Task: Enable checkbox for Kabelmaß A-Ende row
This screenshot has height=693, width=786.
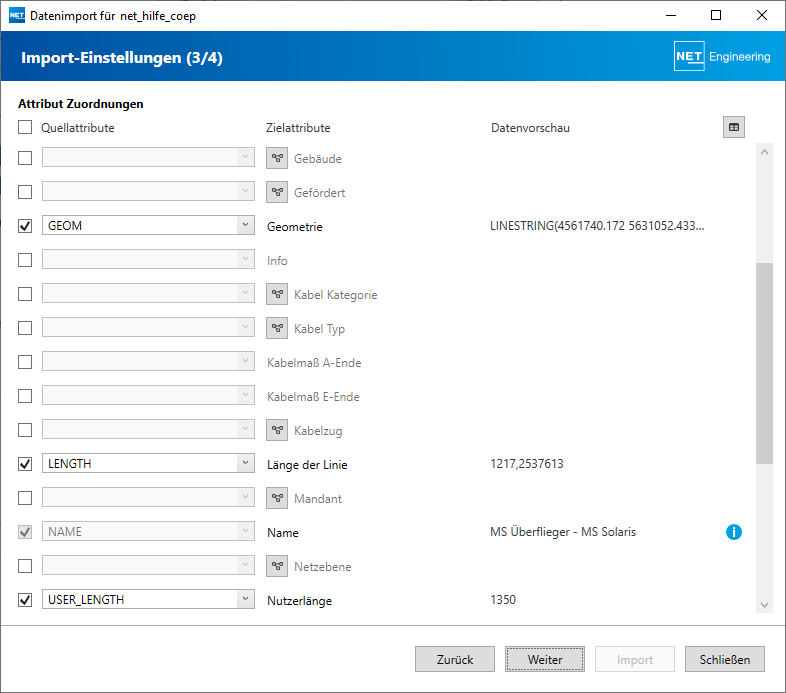Action: (25, 362)
